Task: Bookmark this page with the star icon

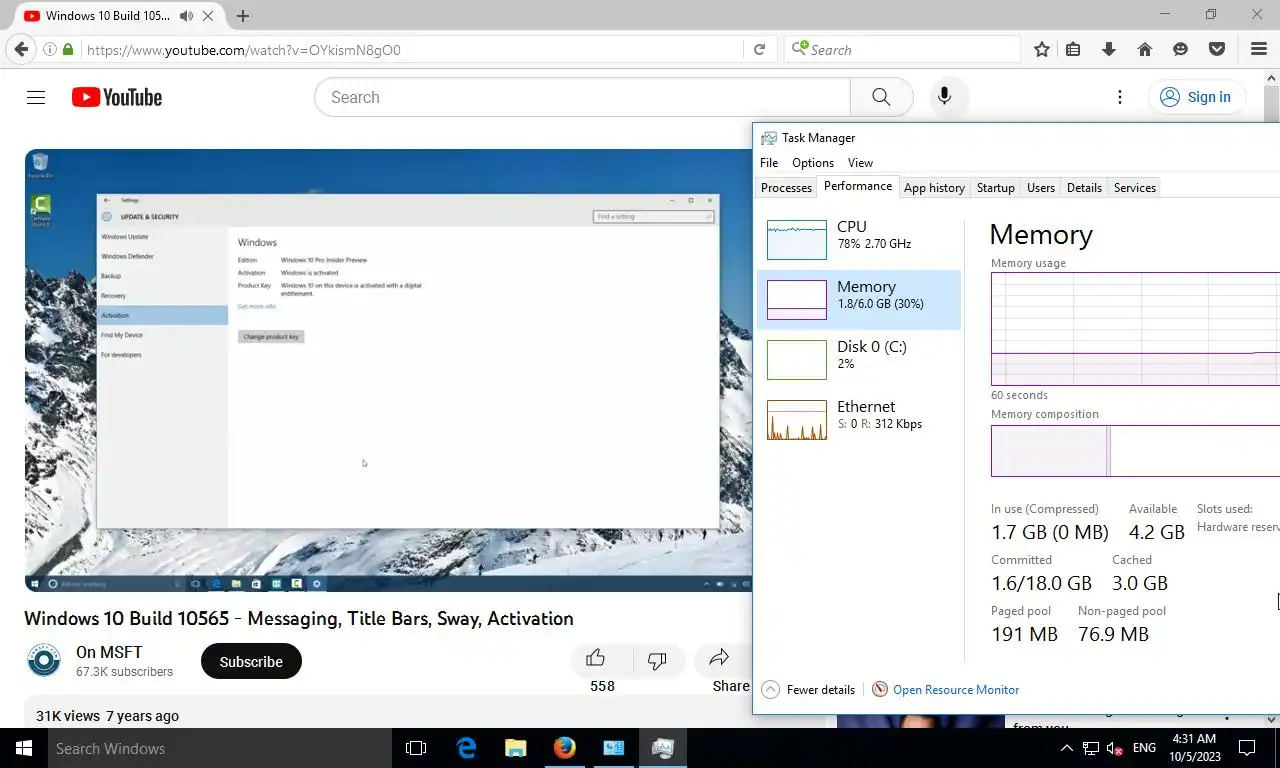Action: pos(1042,50)
